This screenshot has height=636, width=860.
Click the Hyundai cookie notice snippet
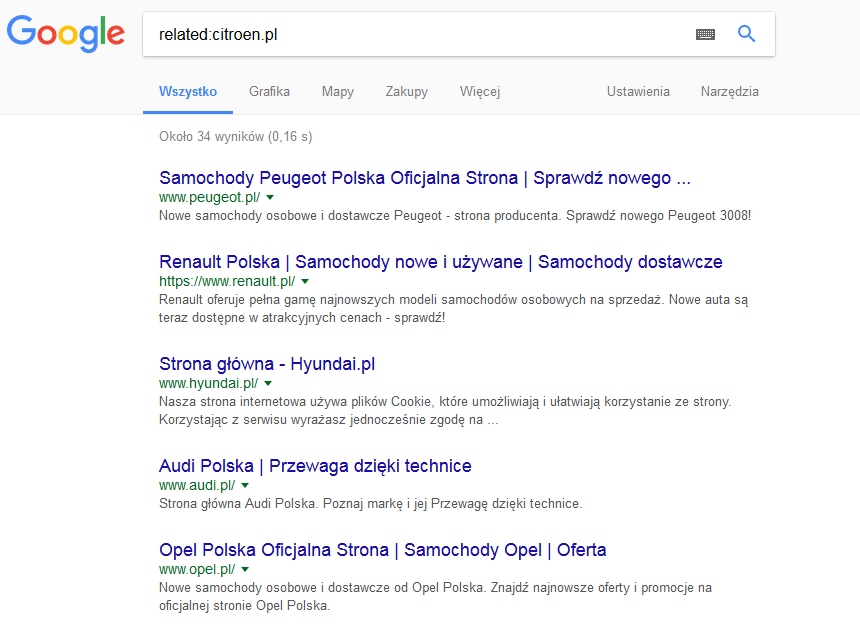pos(445,411)
